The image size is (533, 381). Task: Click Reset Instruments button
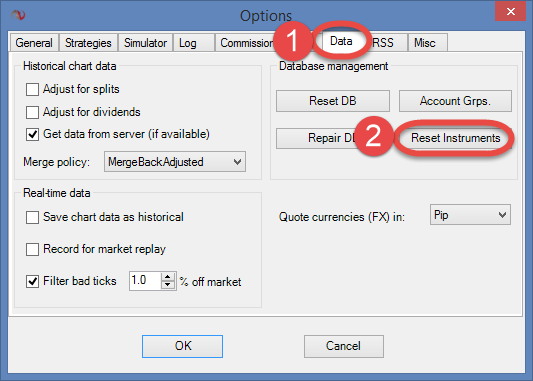[455, 138]
